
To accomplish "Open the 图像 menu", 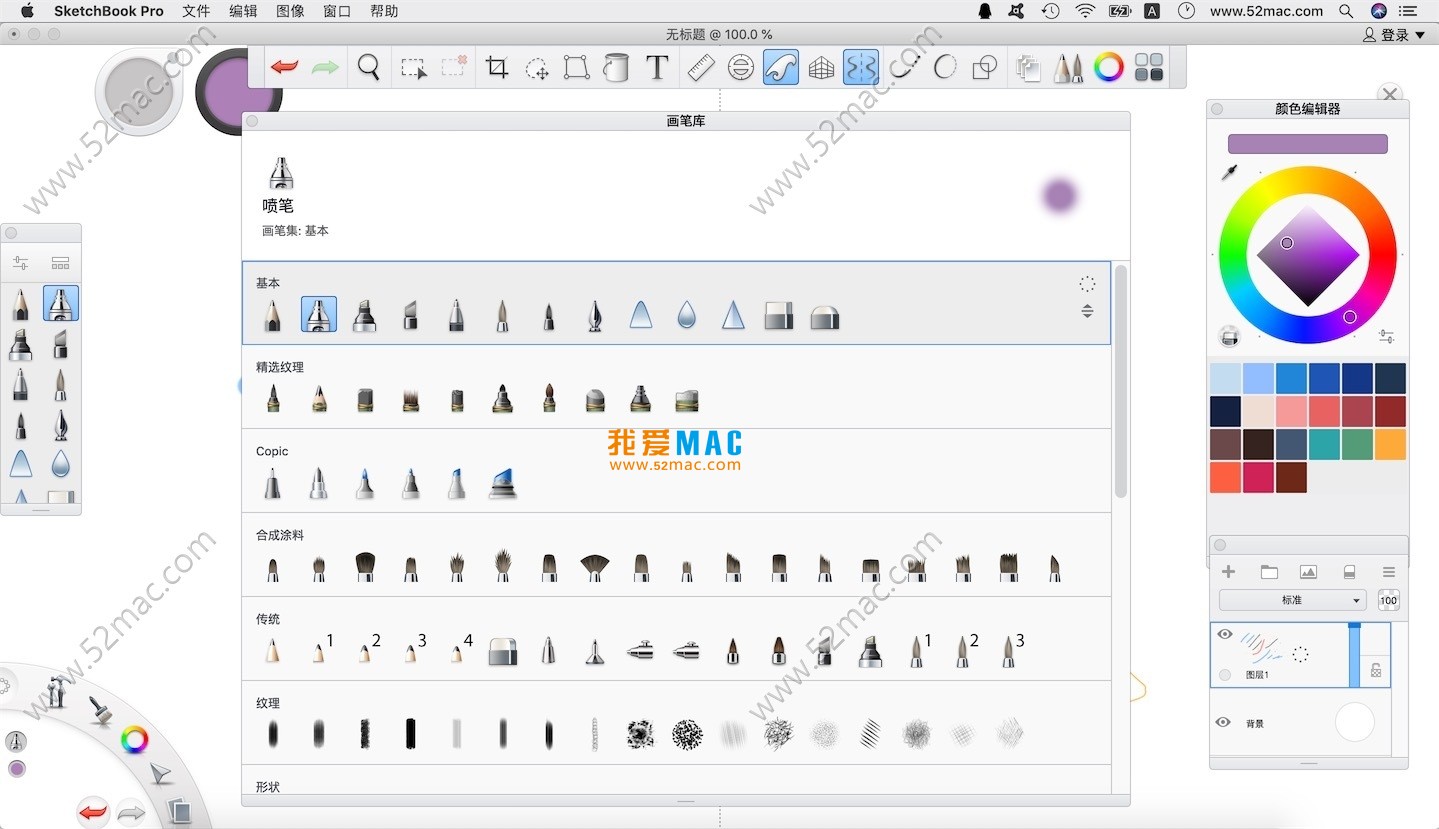I will [290, 11].
